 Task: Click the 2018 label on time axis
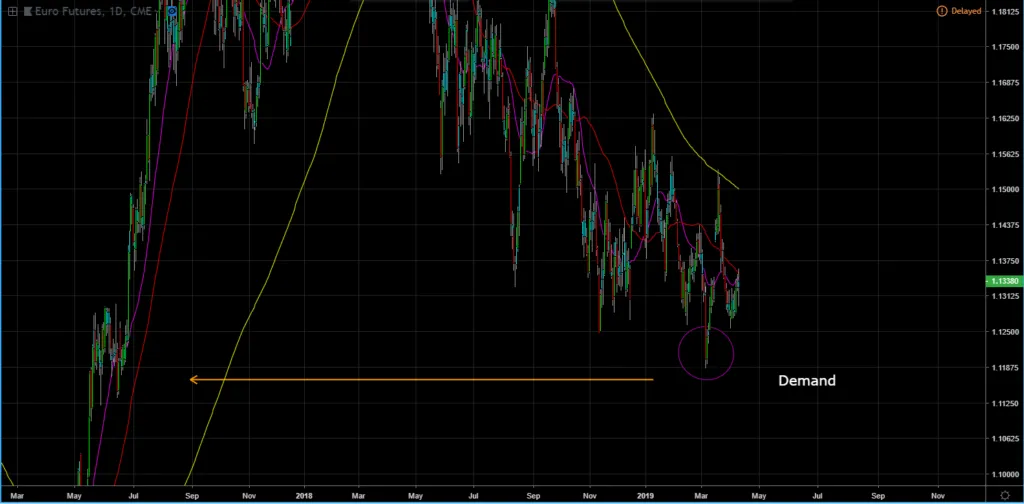[x=304, y=496]
